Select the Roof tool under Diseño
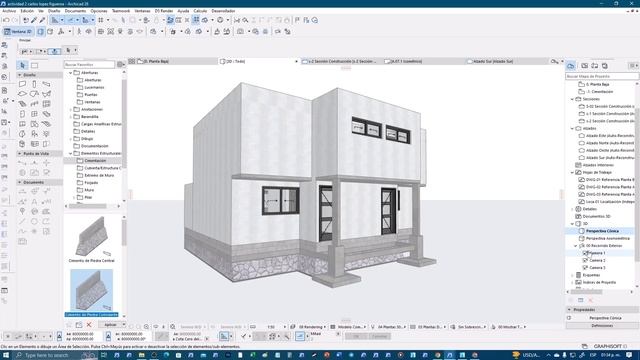 tap(34, 94)
